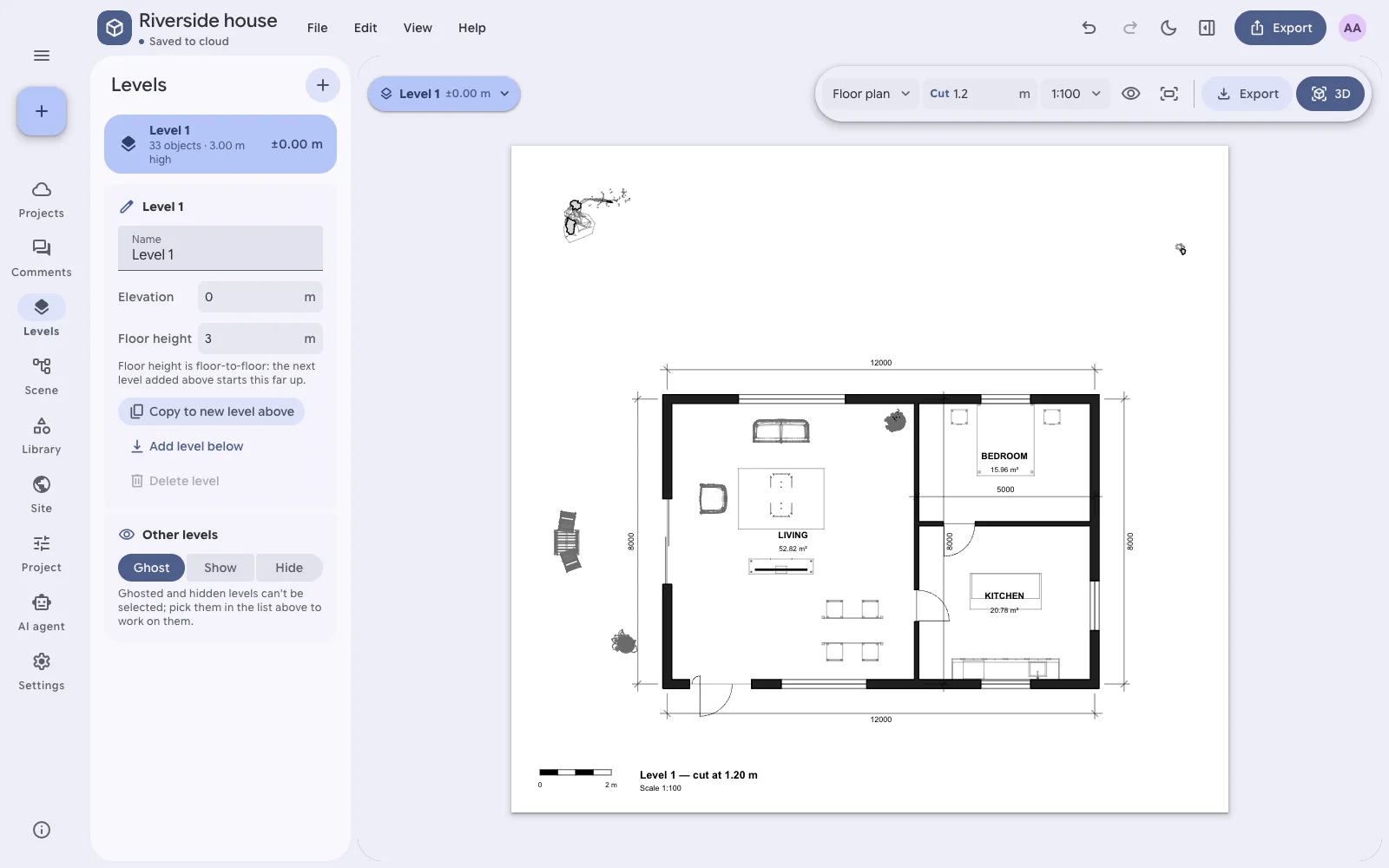Open the Edit menu
Viewport: 1389px width, 868px height.
[x=365, y=28]
